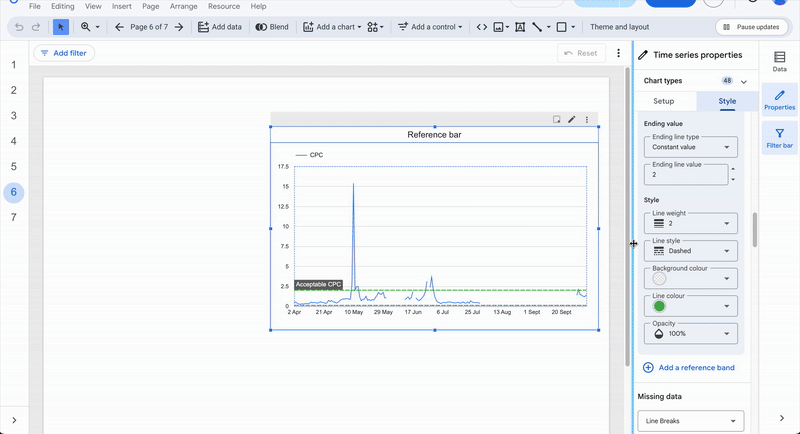Go to page 1 in page list
This screenshot has height=434, width=800.
pyautogui.click(x=14, y=65)
